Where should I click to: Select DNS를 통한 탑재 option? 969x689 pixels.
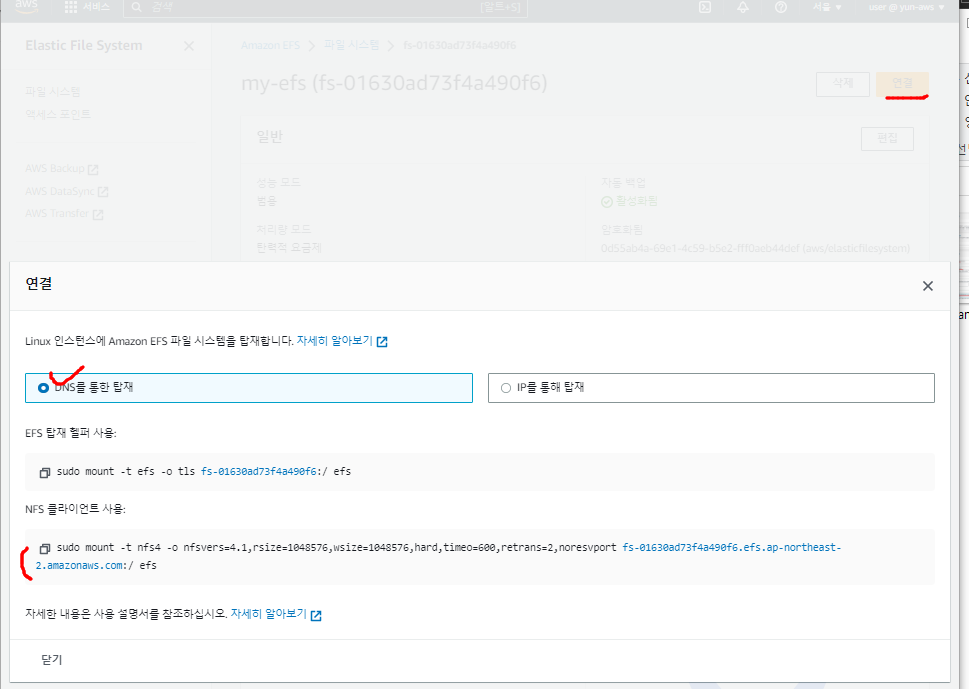[x=248, y=388]
